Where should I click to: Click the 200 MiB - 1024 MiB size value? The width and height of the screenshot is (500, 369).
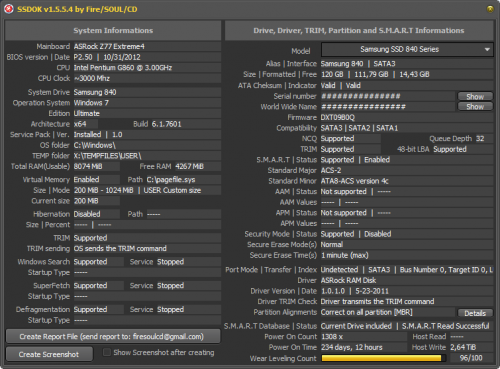tap(103, 190)
